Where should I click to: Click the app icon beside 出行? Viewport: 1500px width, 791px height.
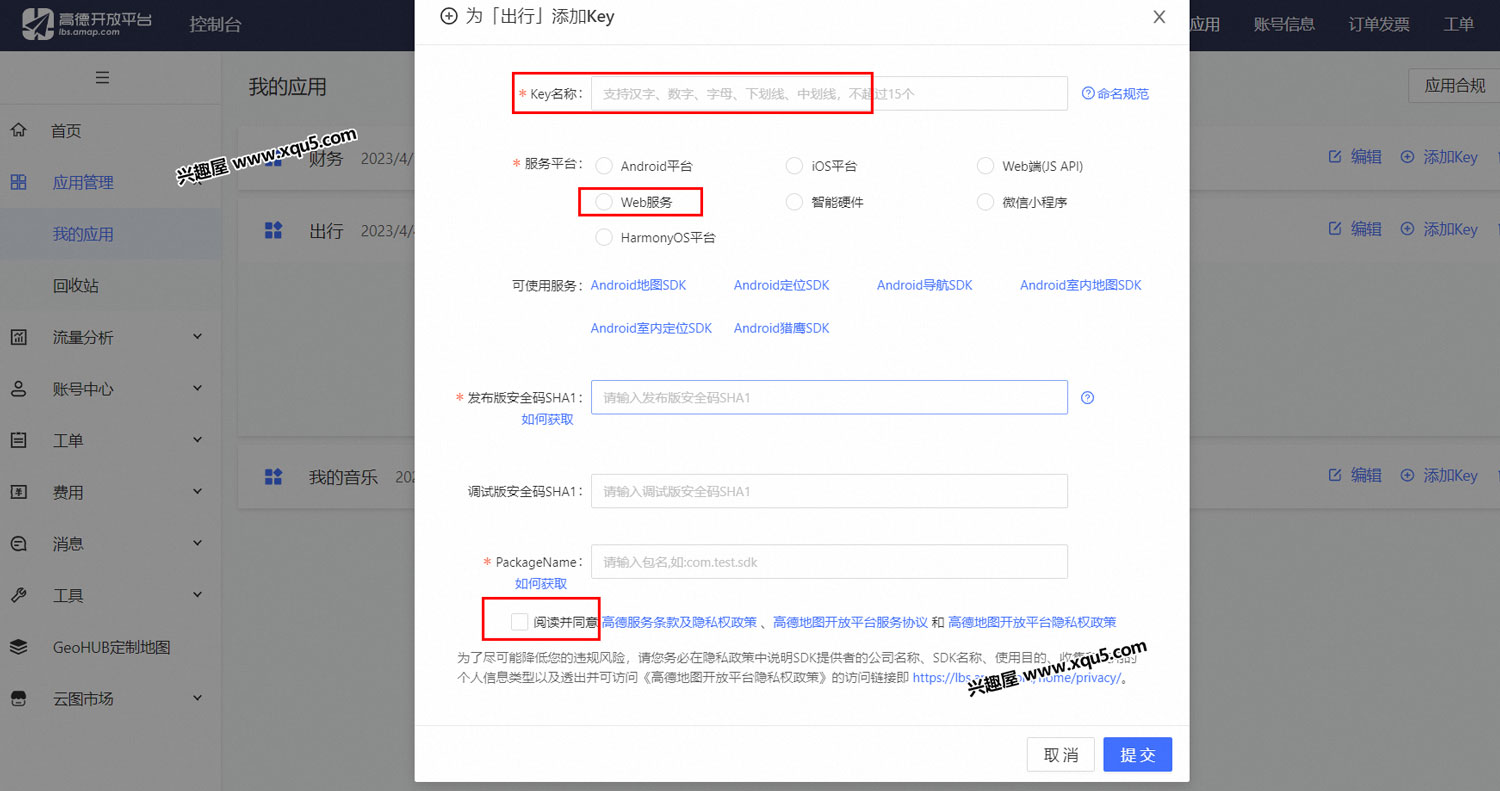click(x=273, y=231)
